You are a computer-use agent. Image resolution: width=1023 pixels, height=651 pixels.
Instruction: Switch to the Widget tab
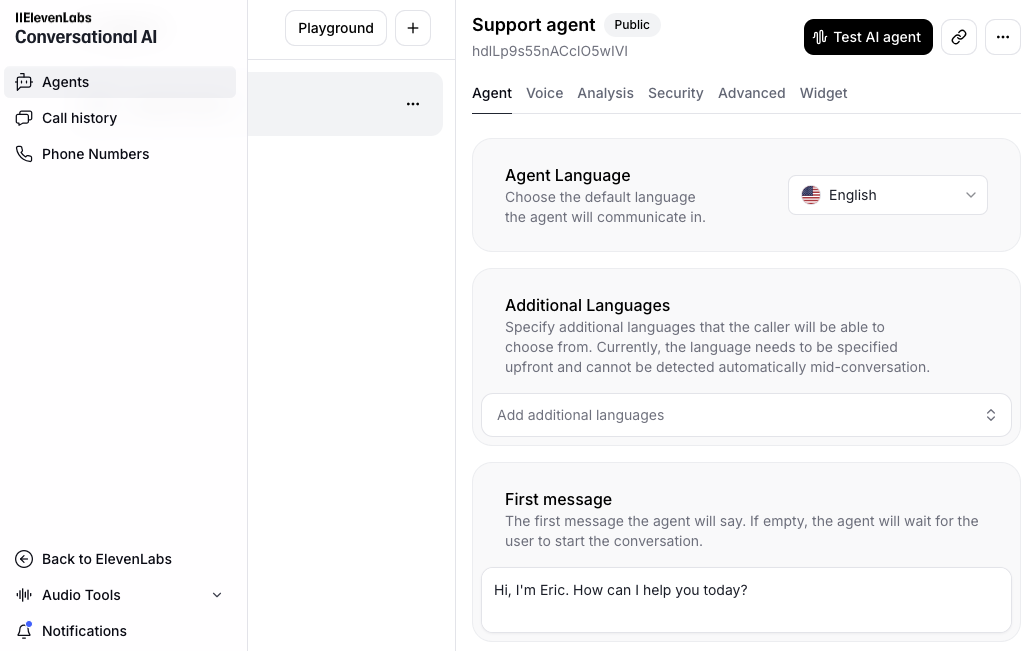point(823,93)
